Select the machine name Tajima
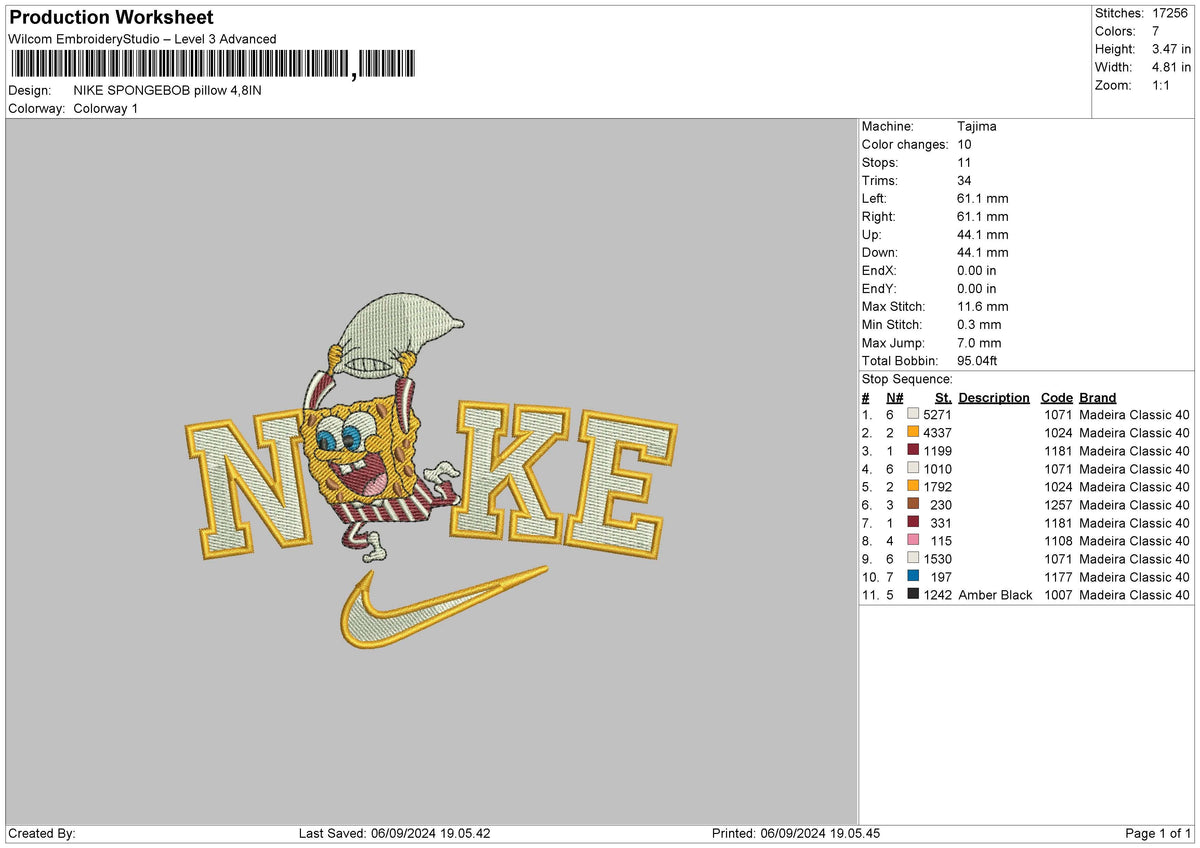The width and height of the screenshot is (1200, 848). (976, 126)
